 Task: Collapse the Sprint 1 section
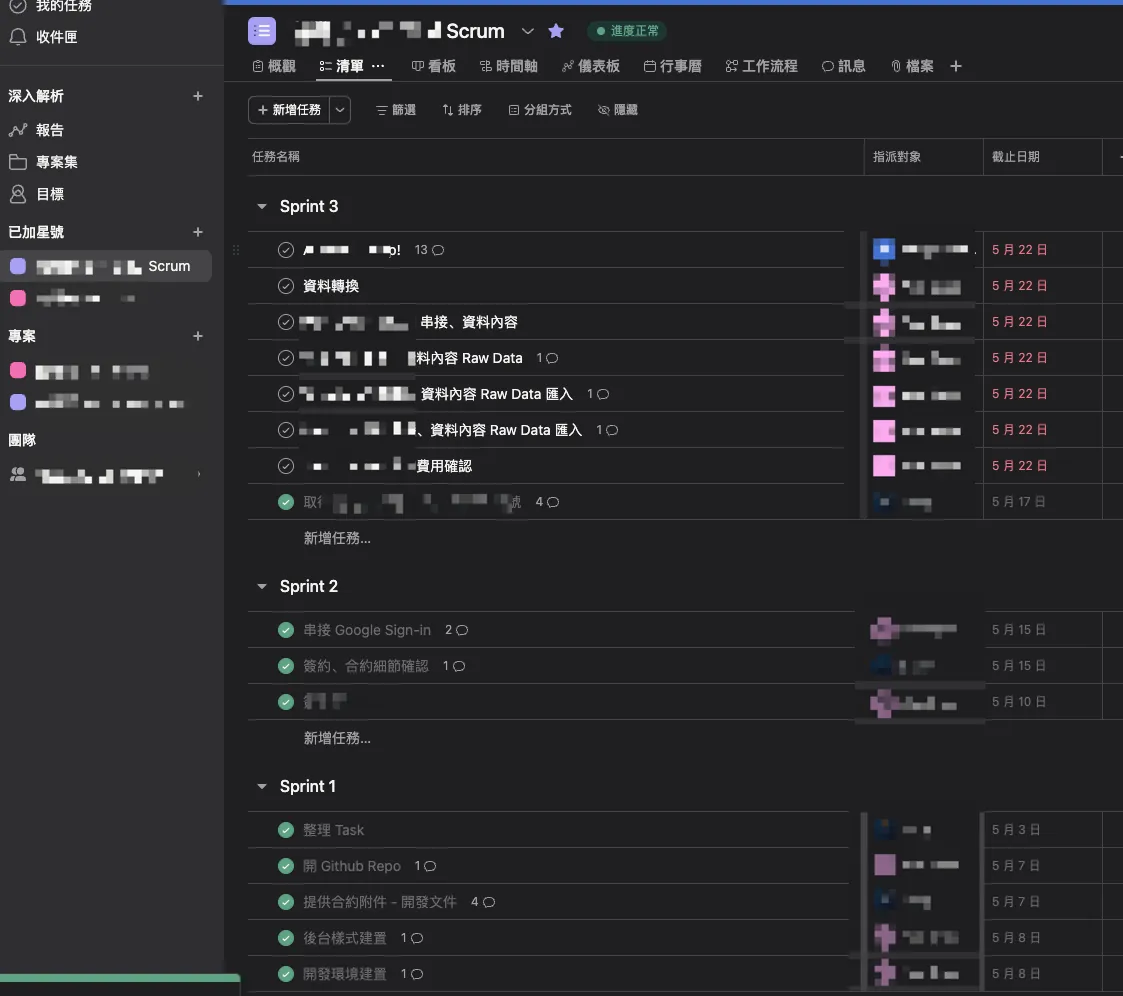tap(262, 786)
